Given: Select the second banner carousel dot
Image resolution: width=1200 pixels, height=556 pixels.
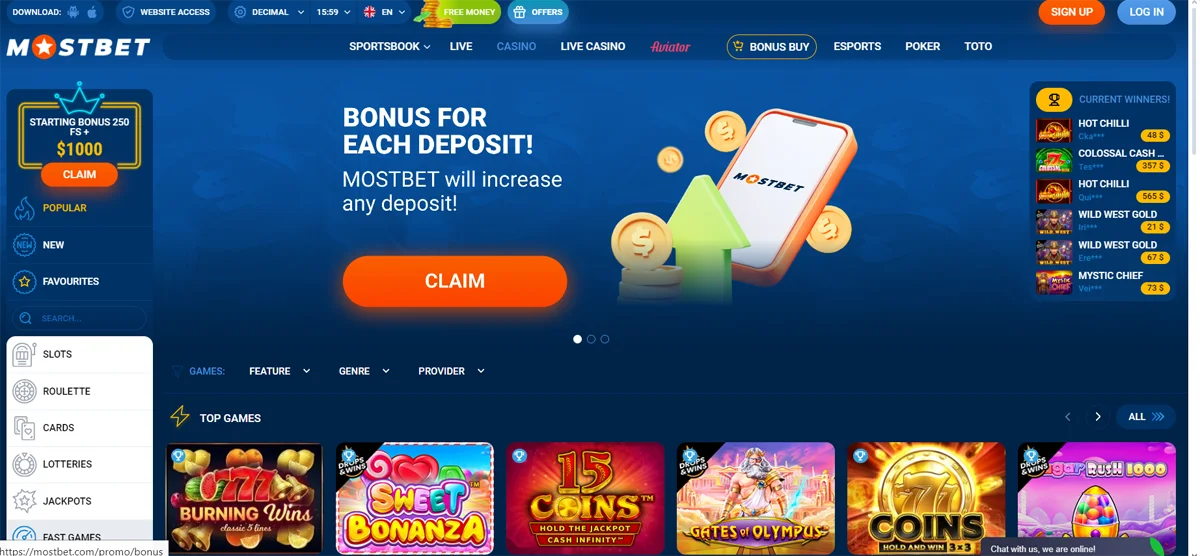Looking at the screenshot, I should click(591, 339).
